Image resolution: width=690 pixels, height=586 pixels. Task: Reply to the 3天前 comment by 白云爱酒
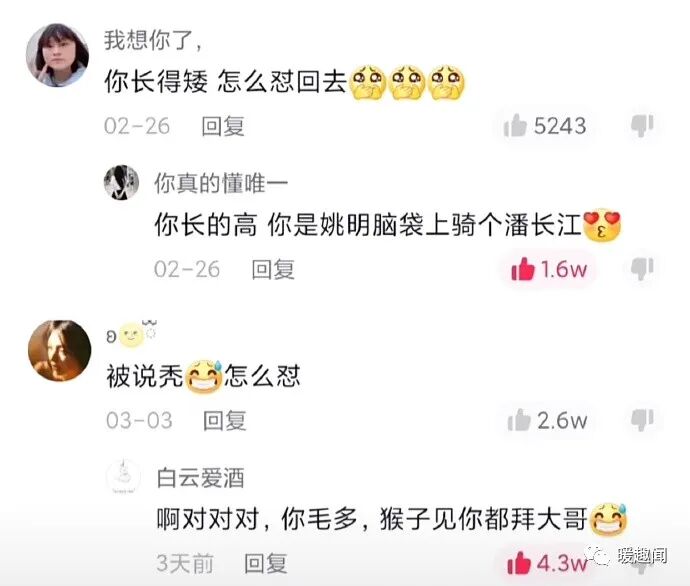pos(266,564)
